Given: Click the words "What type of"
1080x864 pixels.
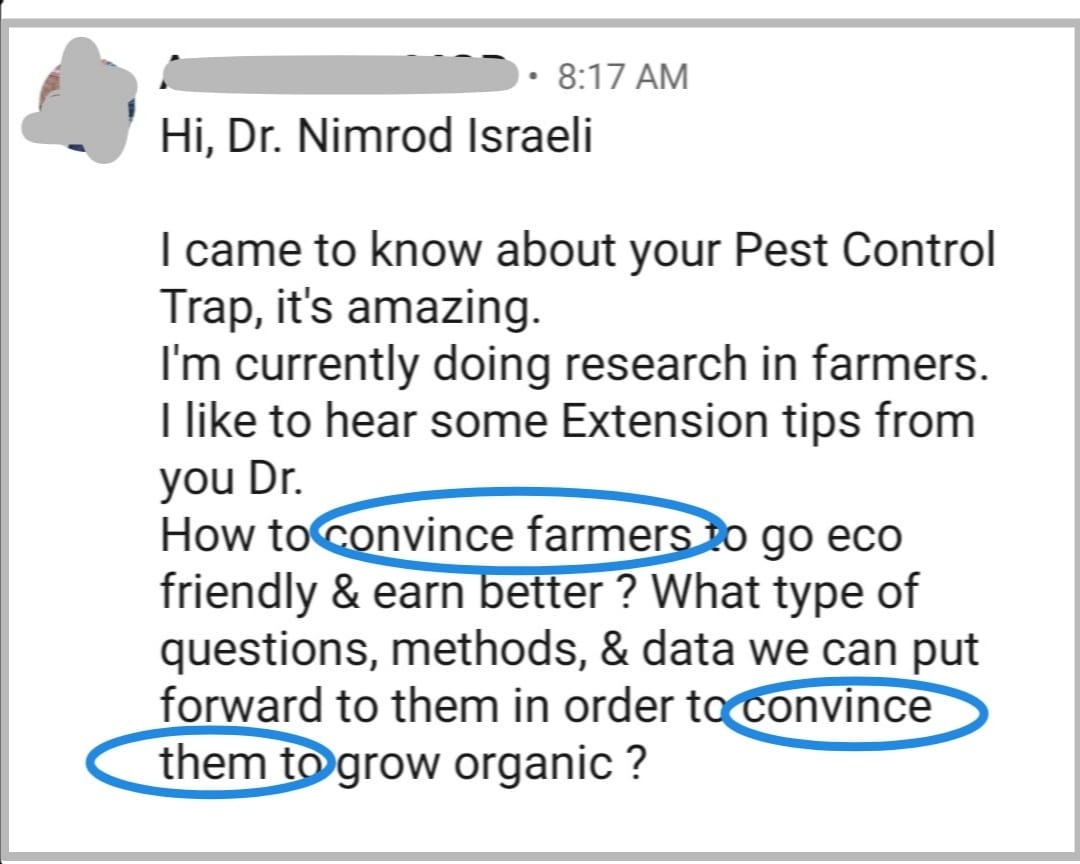Looking at the screenshot, I should pyautogui.click(x=783, y=593).
